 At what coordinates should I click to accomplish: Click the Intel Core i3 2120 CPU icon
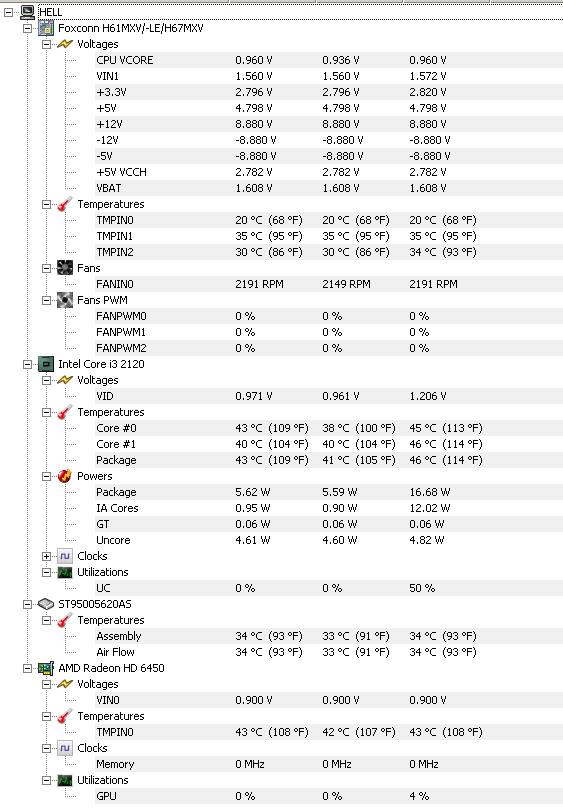click(46, 364)
